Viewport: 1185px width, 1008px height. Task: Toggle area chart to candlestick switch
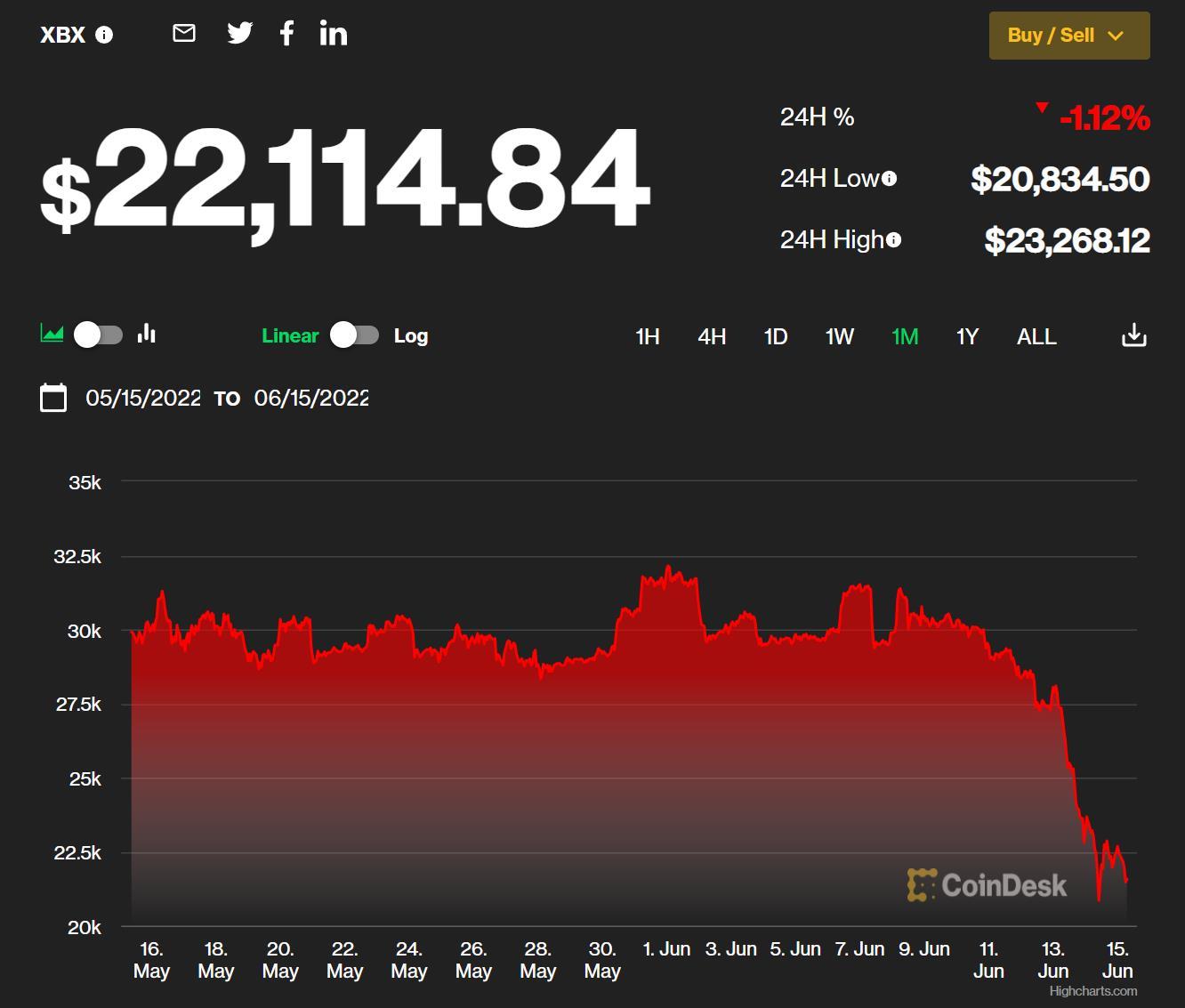pyautogui.click(x=98, y=335)
